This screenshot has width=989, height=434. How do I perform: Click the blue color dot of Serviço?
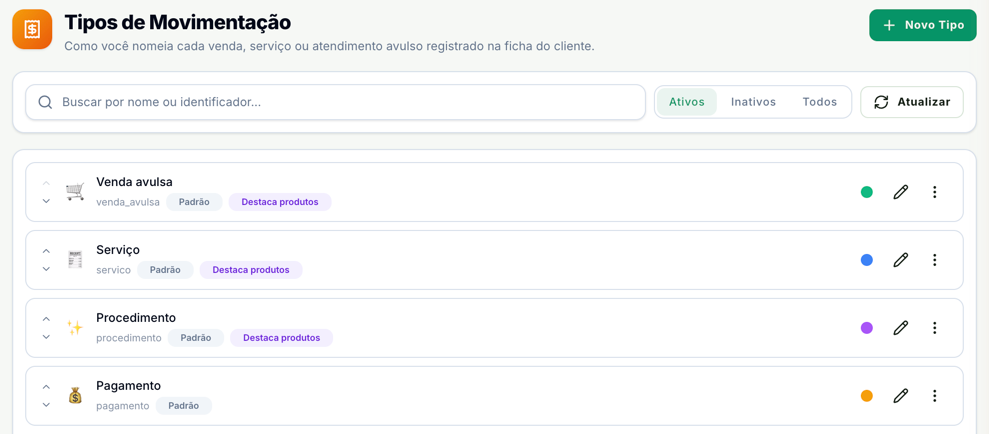click(867, 260)
